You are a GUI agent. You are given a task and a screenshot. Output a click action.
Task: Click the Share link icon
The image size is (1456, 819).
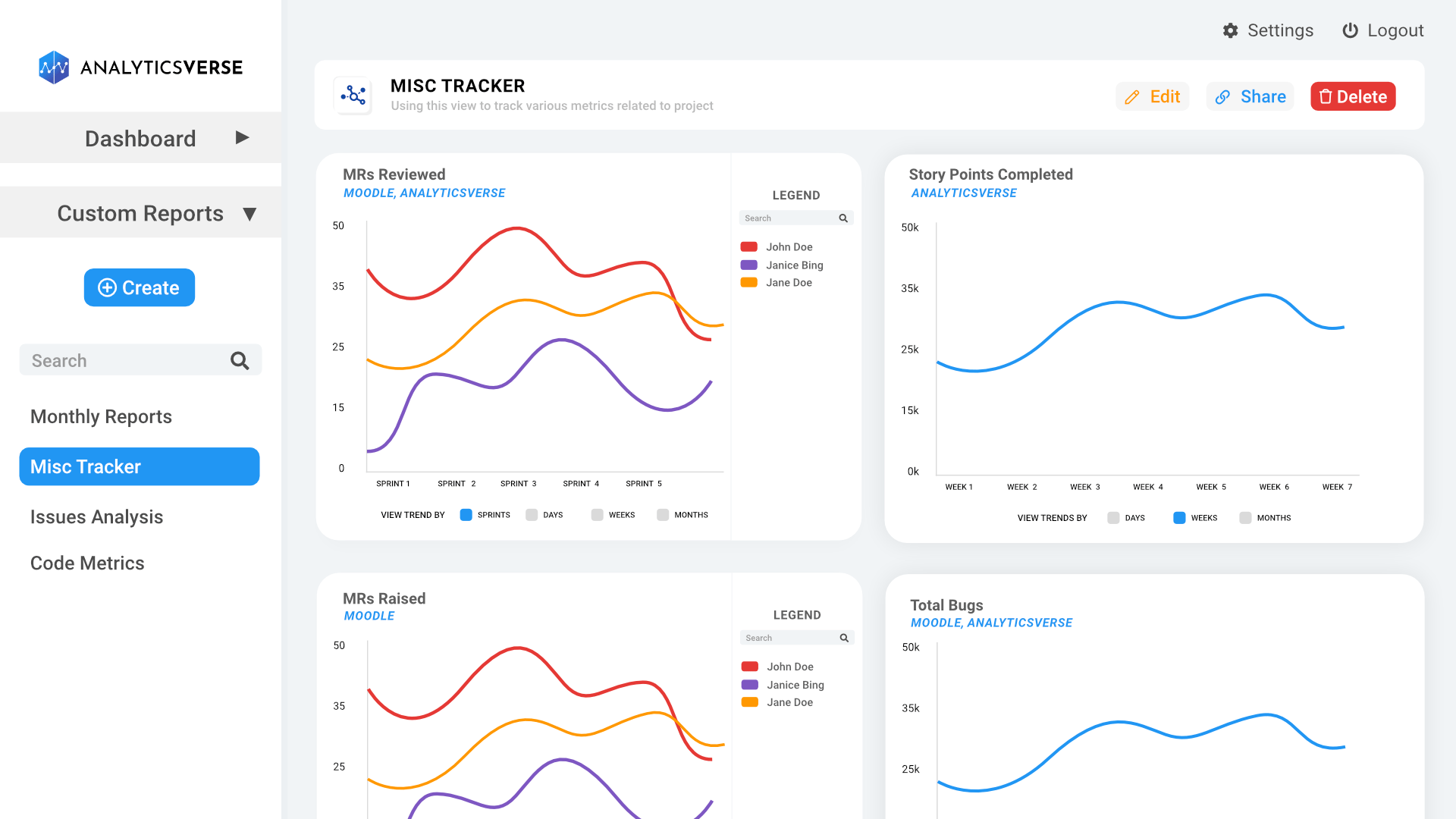pos(1222,97)
